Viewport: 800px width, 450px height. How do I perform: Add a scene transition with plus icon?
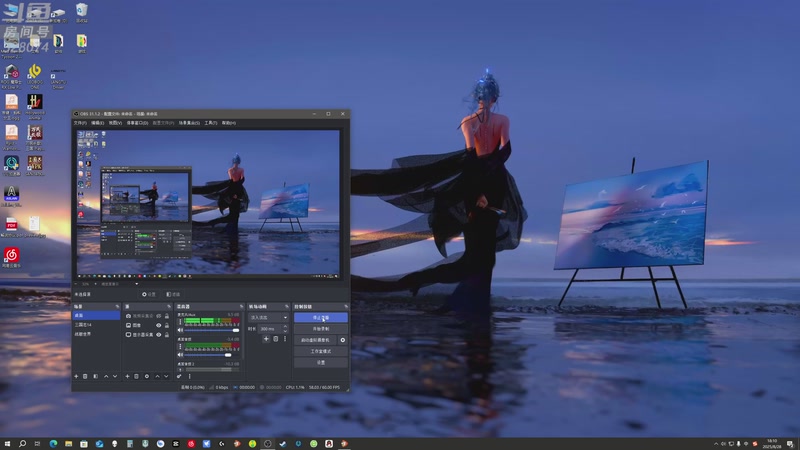click(x=266, y=339)
